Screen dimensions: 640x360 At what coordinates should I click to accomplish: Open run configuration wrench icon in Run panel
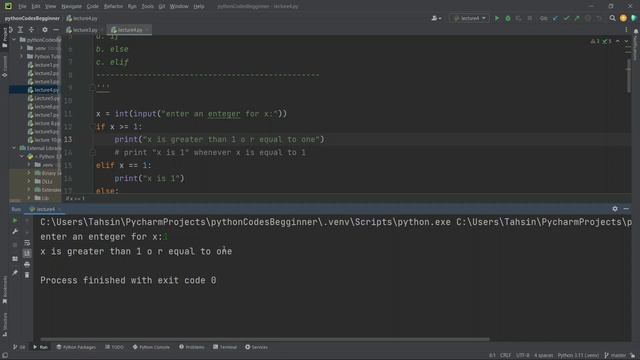pos(15,231)
